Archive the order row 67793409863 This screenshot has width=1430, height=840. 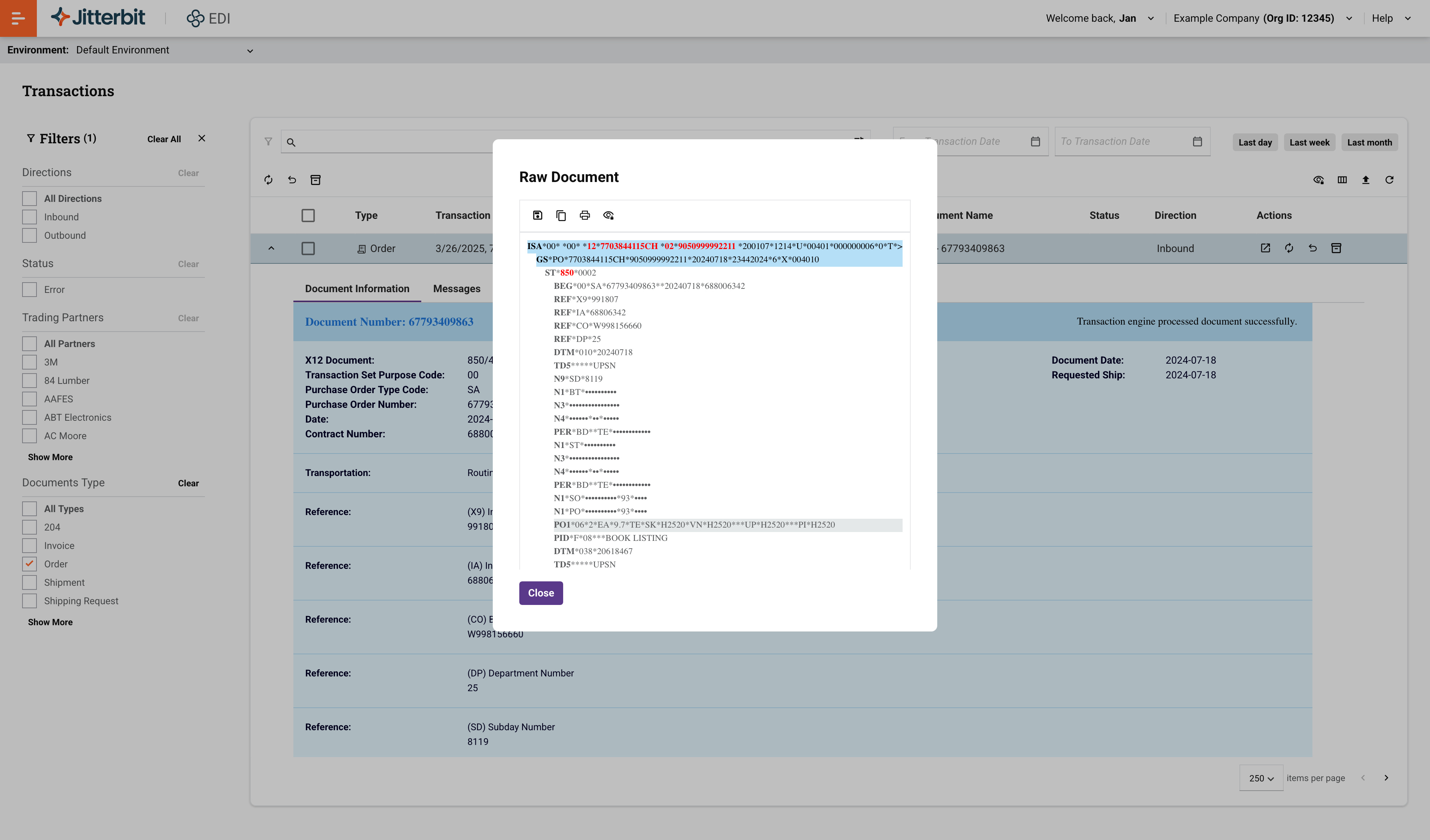[x=1336, y=248]
